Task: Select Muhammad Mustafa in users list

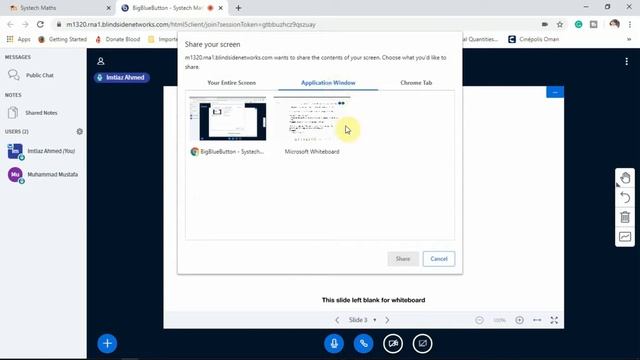Action: pos(42,175)
